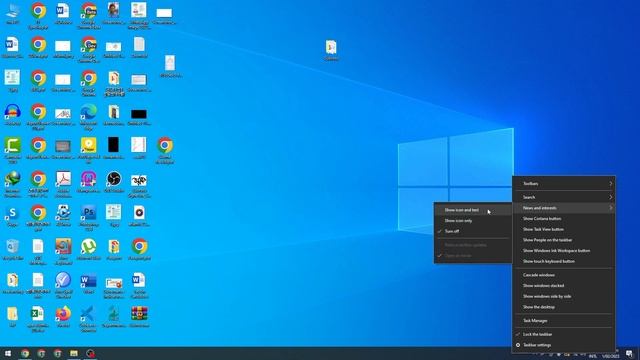Toggle Show touch keyboard button
Viewport: 640px width, 360px height.
564,261
